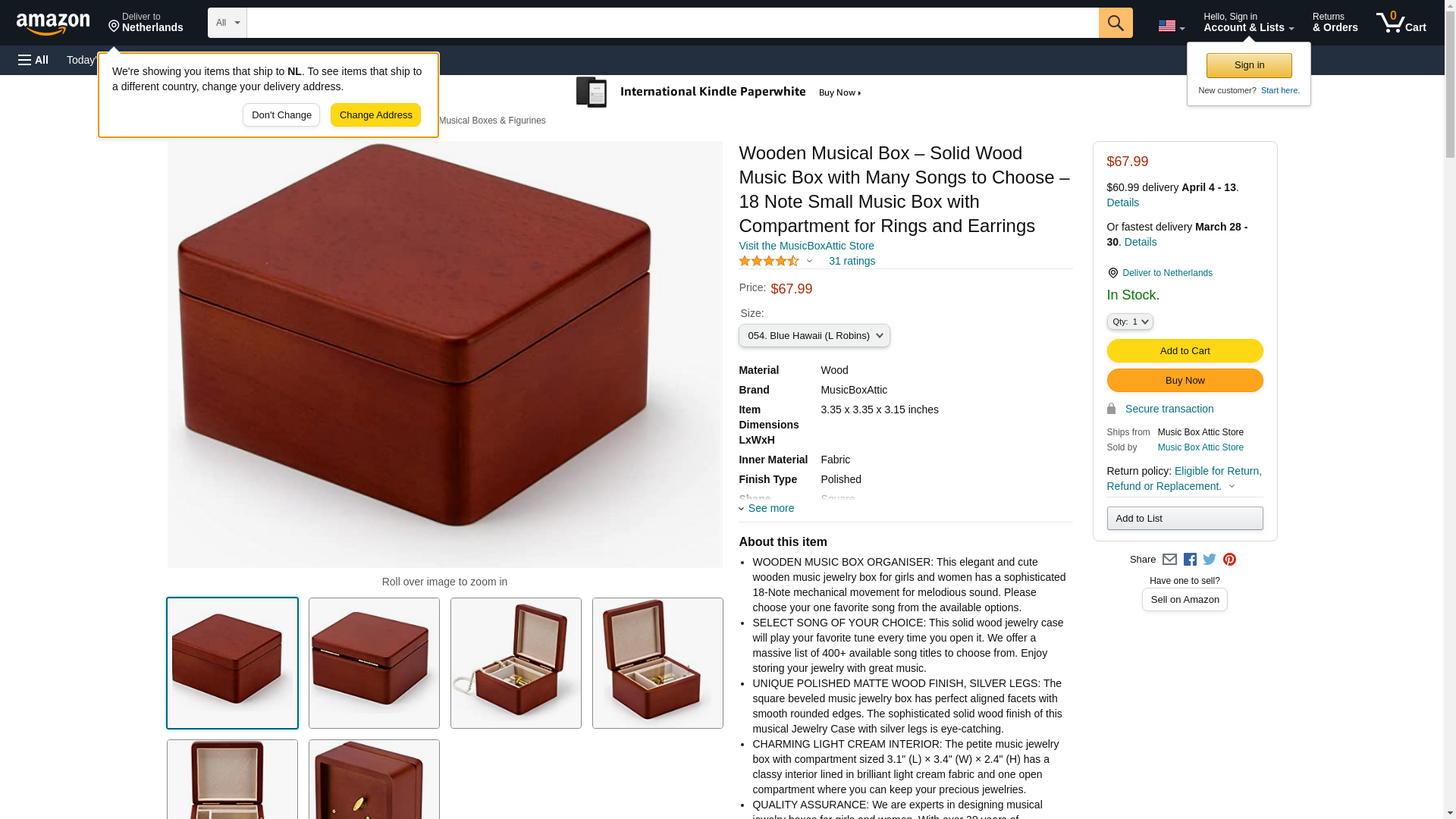Expand the star ratings popover arrow

click(x=809, y=261)
